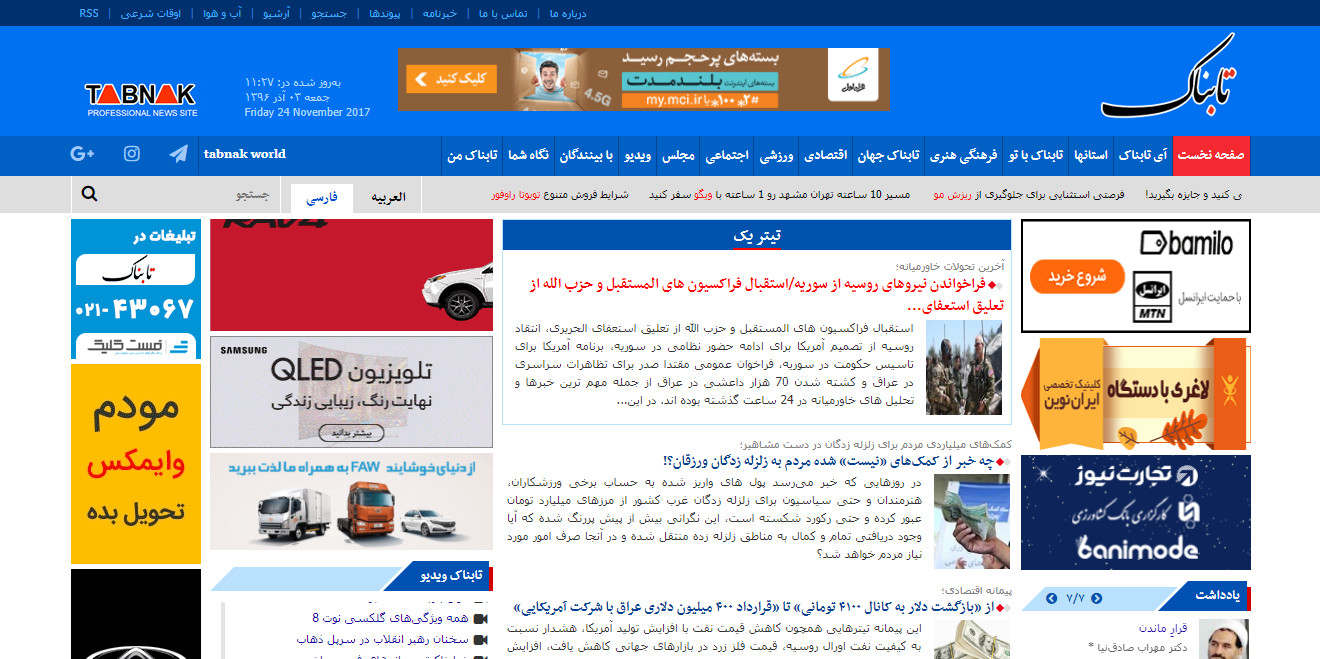Click پیوندها in top bar
Viewport: 1320px width, 659px height.
386,13
